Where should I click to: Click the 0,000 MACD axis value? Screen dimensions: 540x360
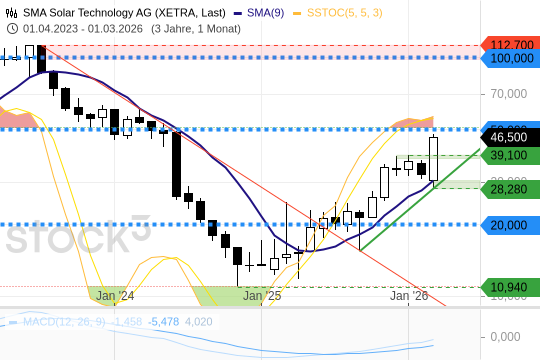coord(505,337)
